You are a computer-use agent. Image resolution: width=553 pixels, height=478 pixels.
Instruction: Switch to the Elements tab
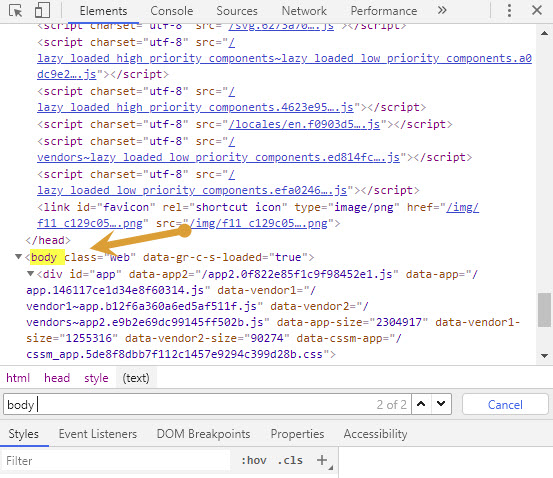coord(103,11)
